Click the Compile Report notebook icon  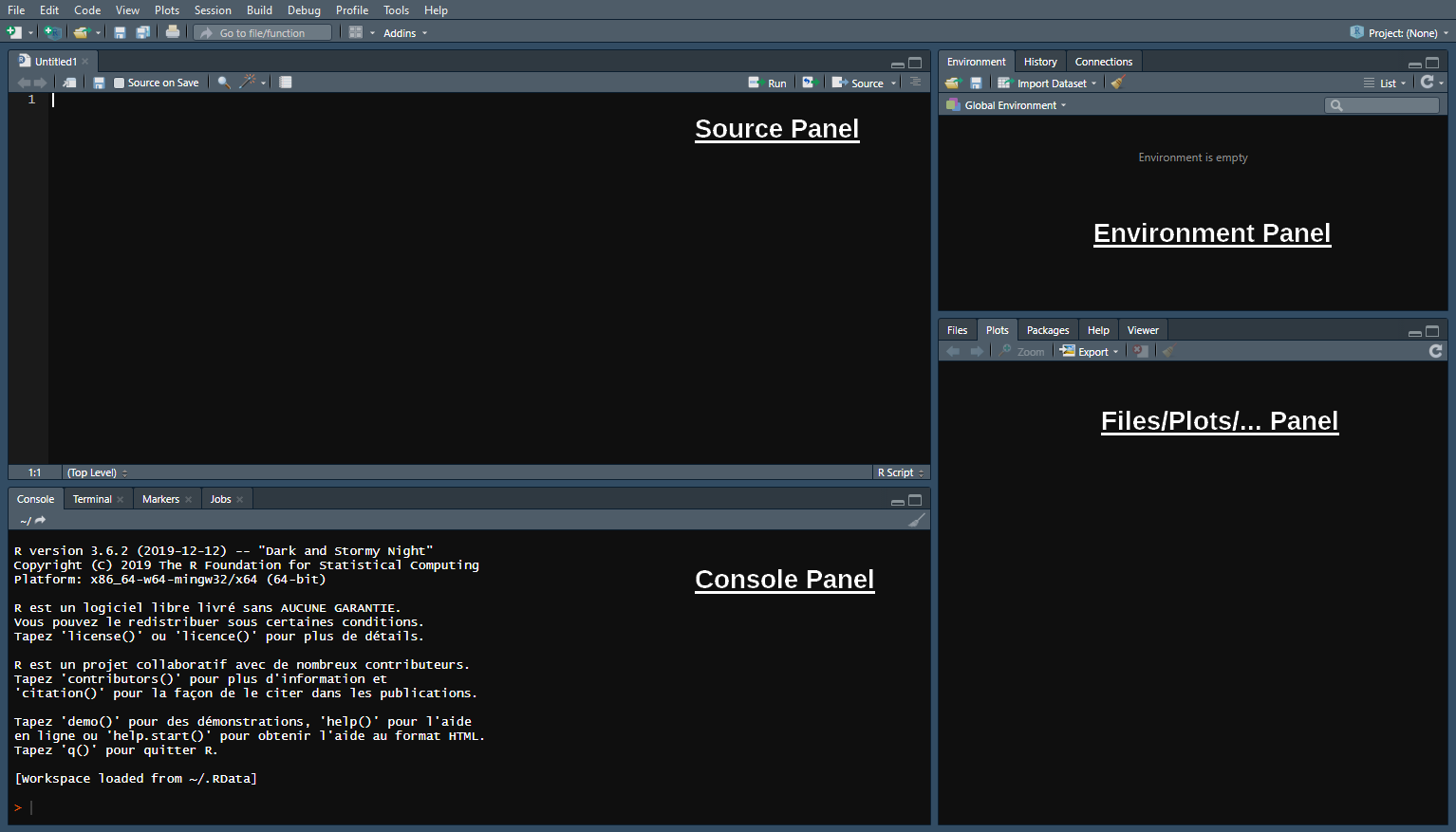285,83
